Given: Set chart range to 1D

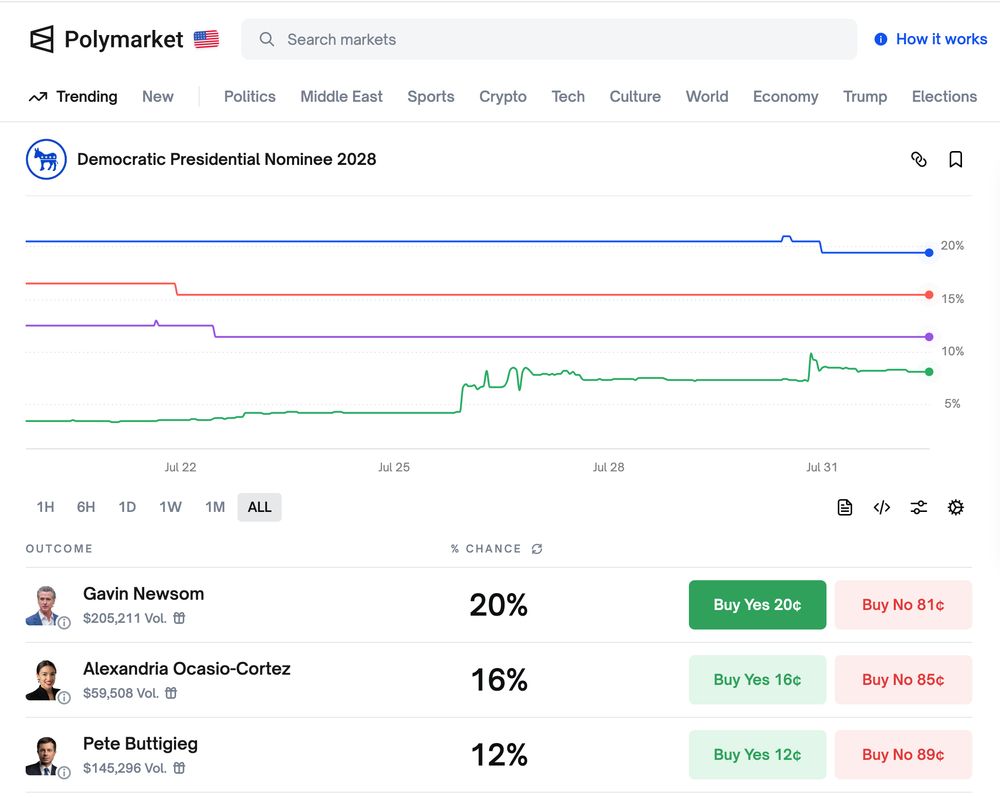Looking at the screenshot, I should point(127,508).
